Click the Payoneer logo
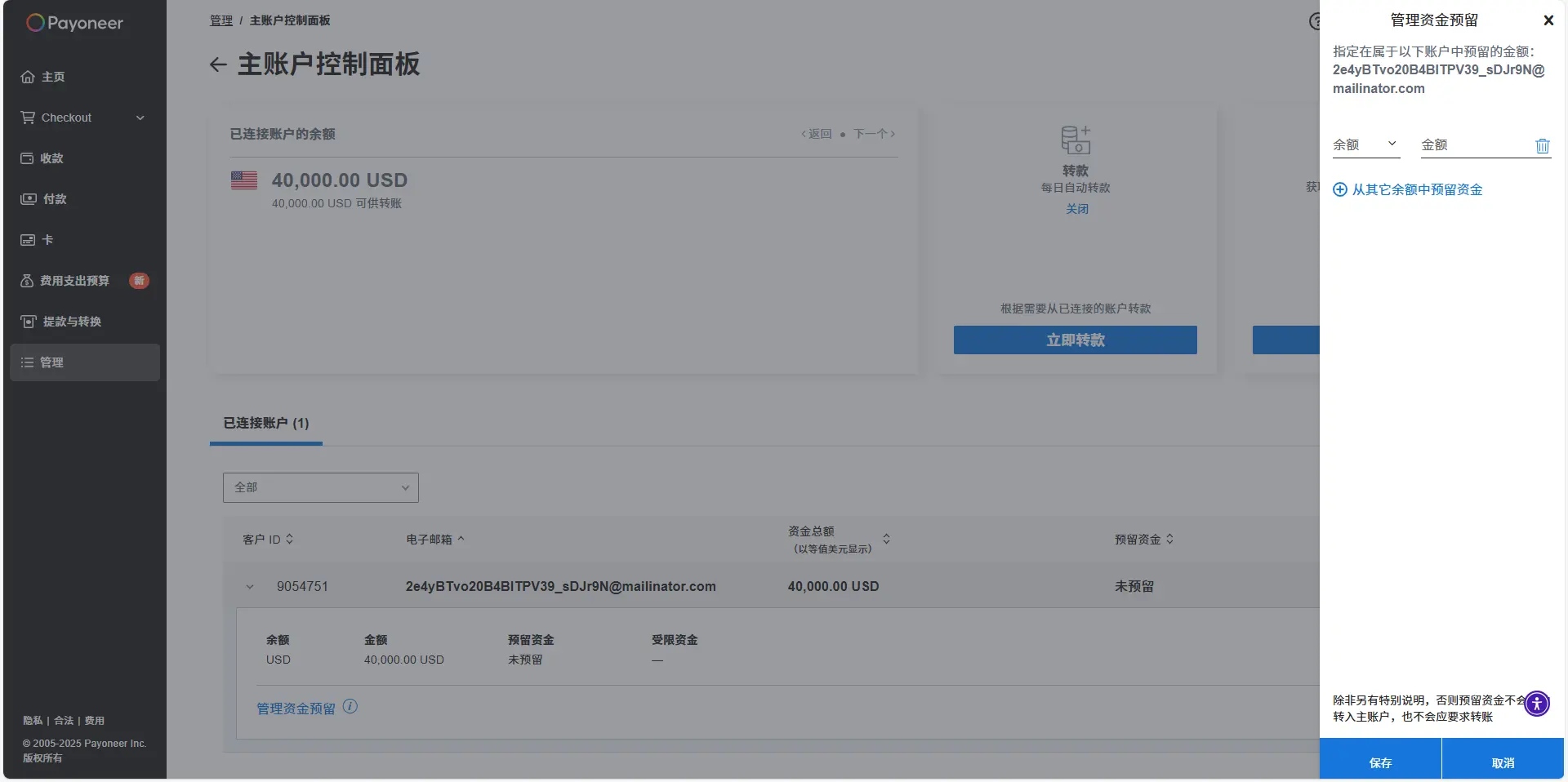Image resolution: width=1568 pixels, height=782 pixels. (x=74, y=23)
